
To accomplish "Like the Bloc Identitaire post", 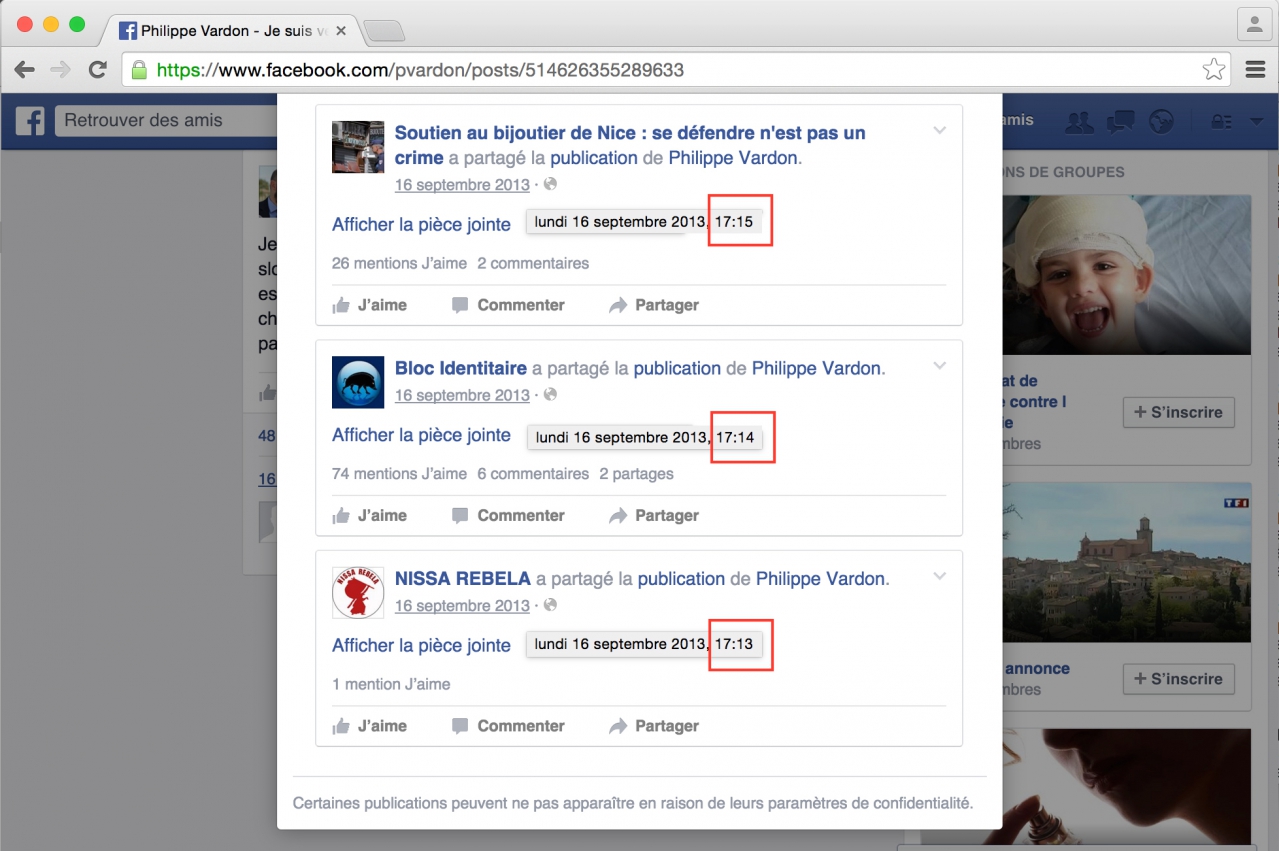I will (x=370, y=515).
